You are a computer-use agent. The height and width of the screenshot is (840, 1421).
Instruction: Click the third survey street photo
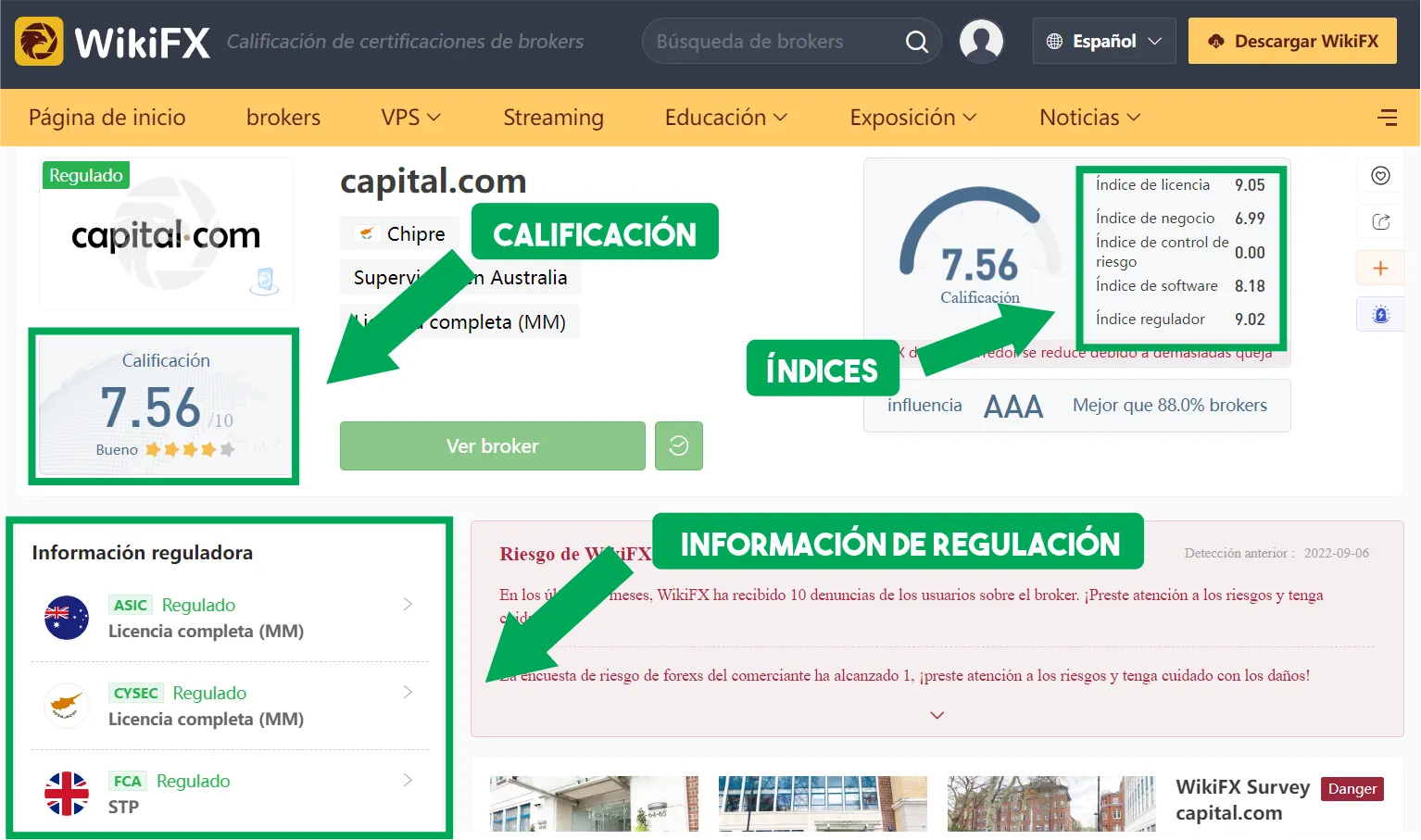(1051, 803)
